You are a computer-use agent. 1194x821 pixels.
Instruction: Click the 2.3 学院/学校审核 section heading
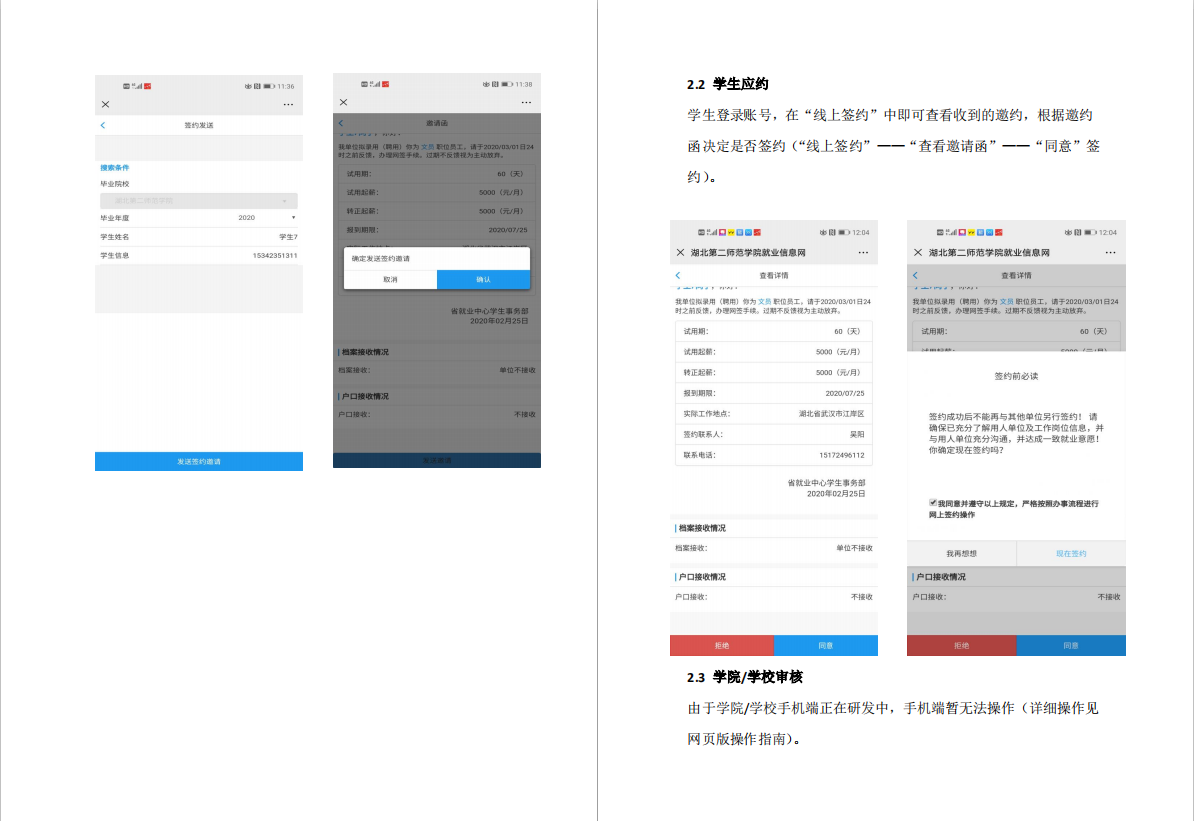coord(745,677)
